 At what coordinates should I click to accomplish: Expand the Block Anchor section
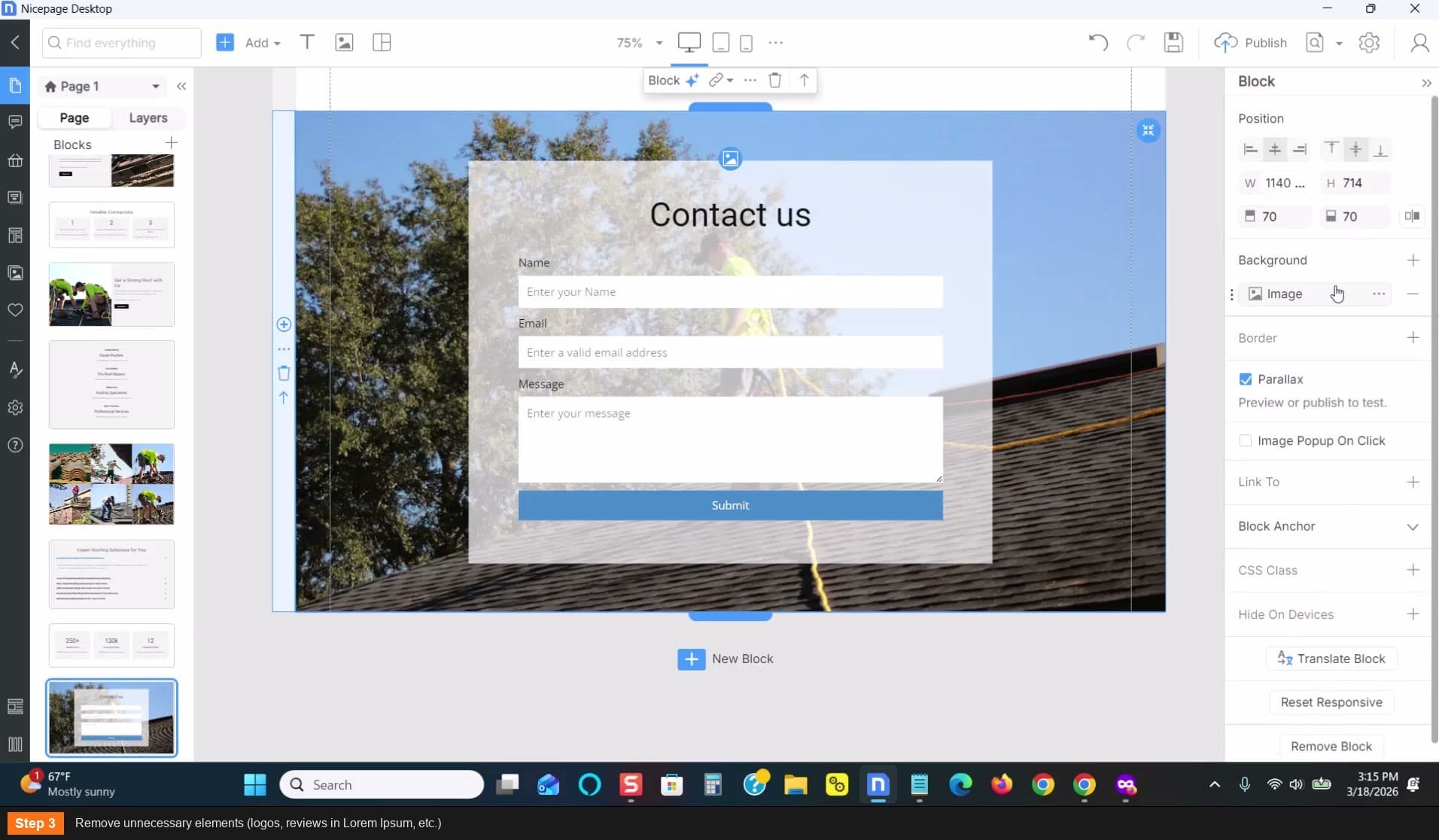point(1328,526)
